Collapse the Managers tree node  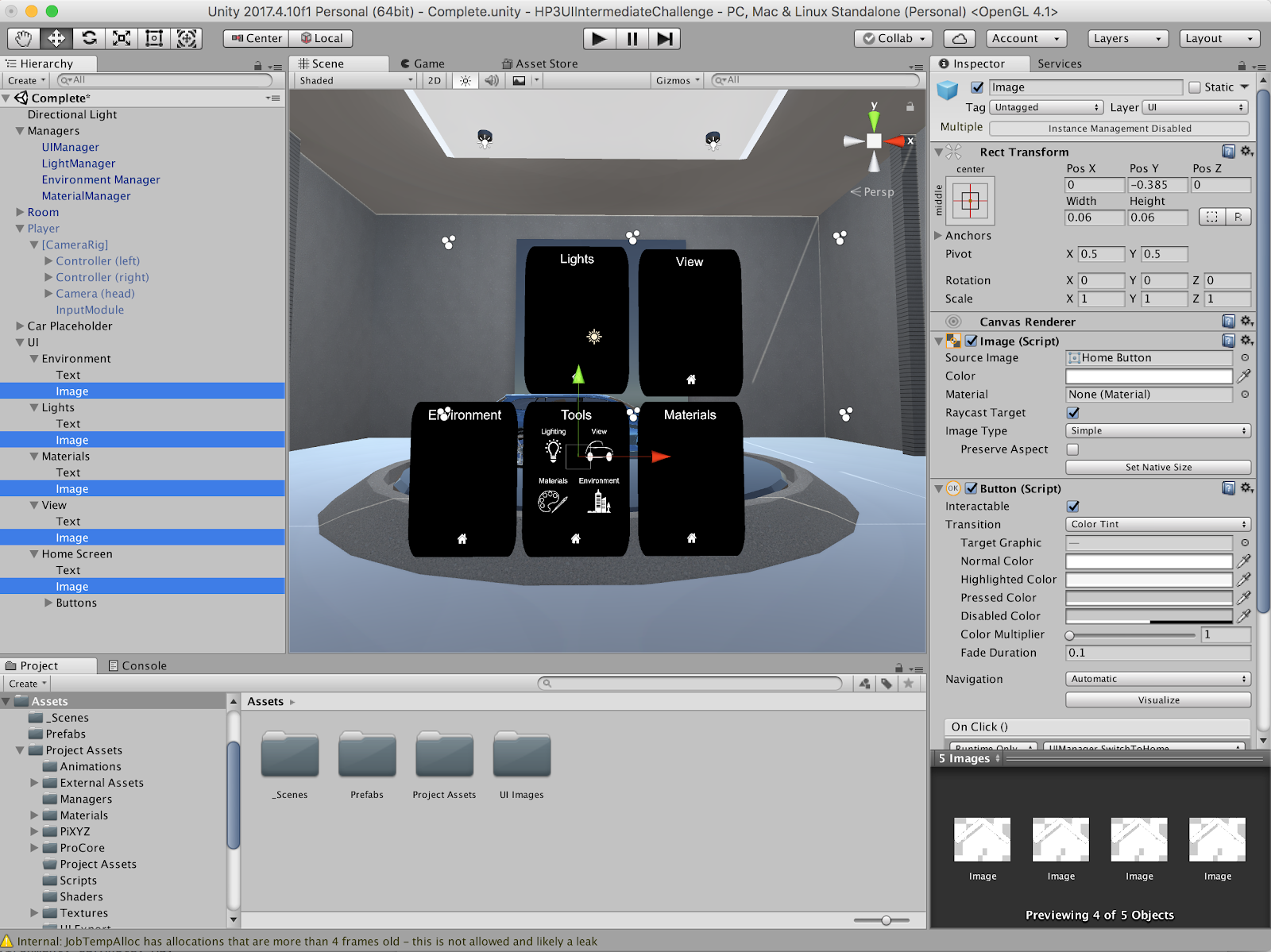[x=20, y=131]
